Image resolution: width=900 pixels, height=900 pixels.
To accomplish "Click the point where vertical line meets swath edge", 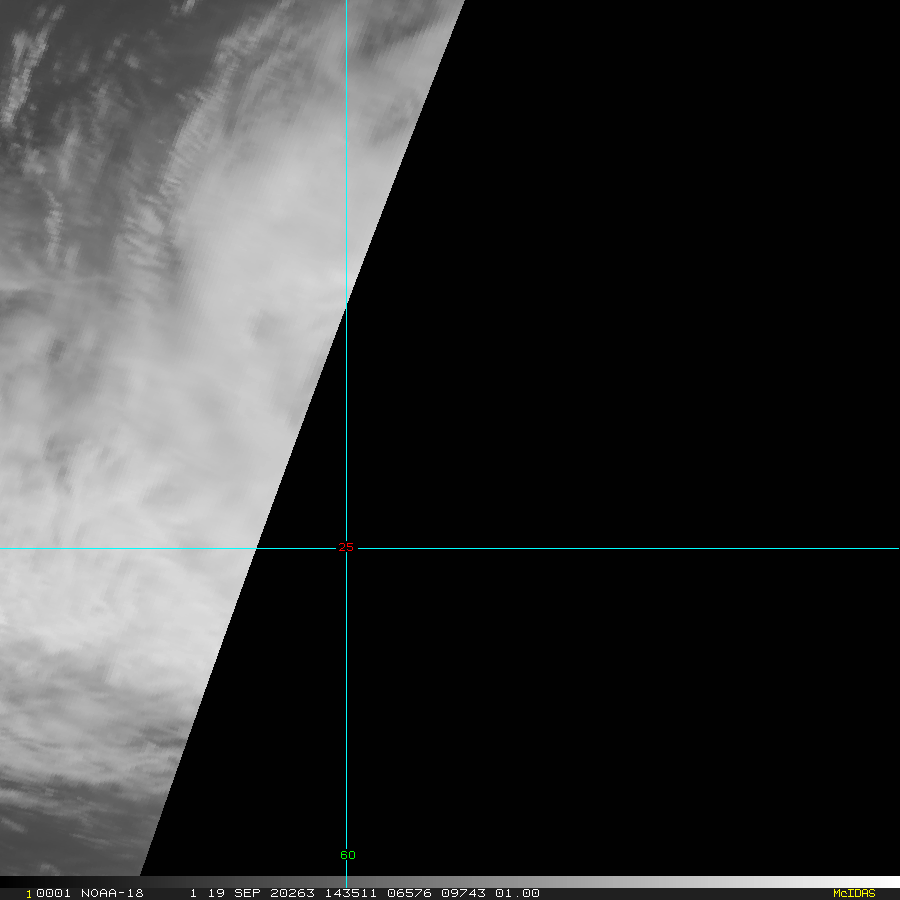I will (x=346, y=300).
